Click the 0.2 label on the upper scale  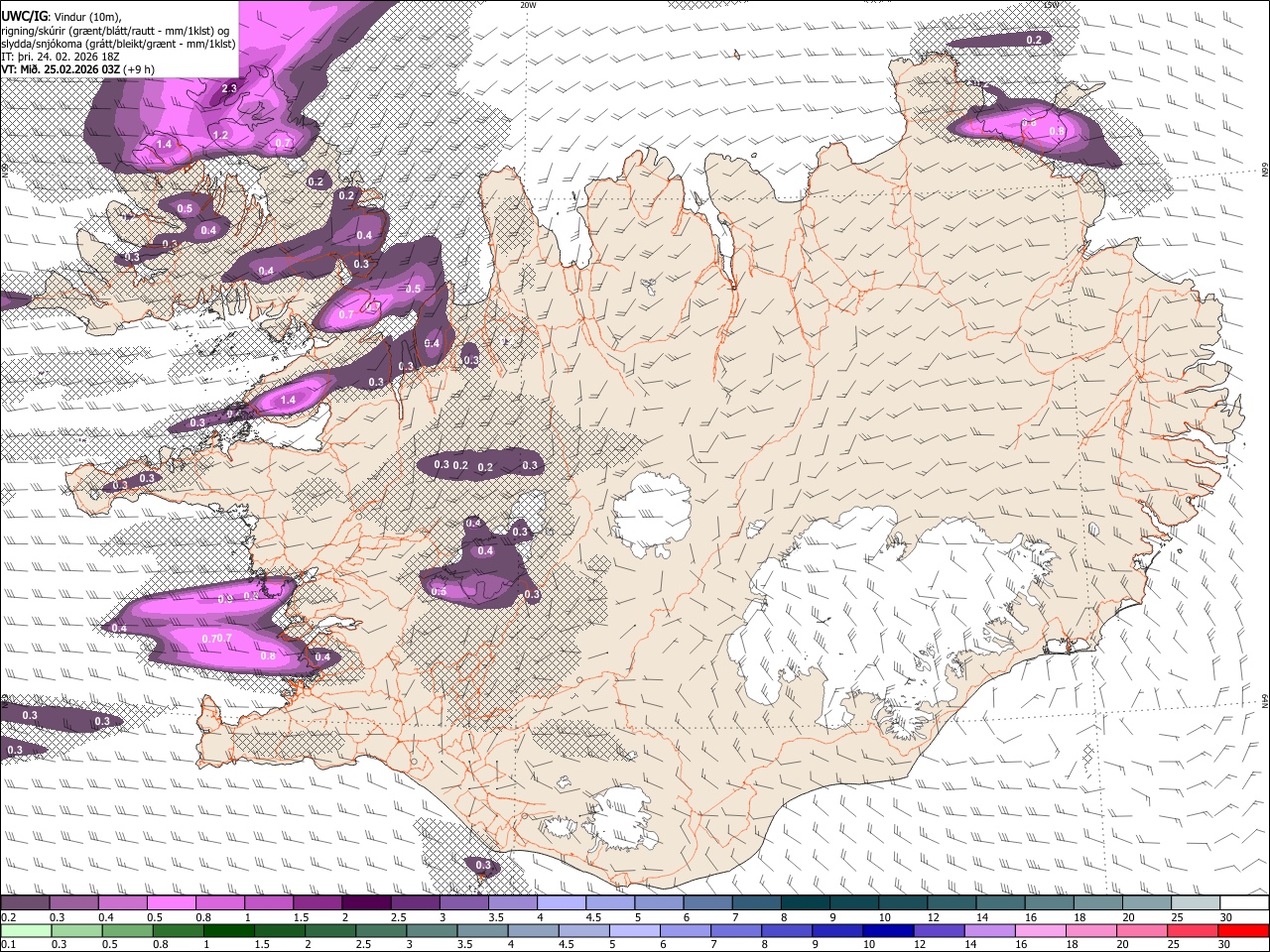(x=8, y=917)
